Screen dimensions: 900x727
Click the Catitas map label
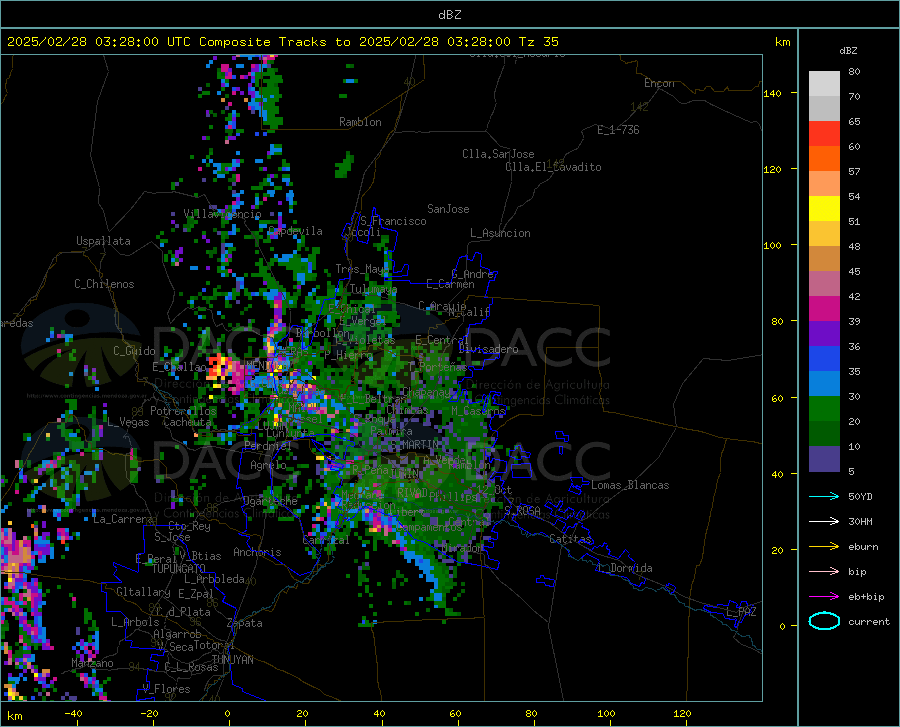click(x=571, y=539)
